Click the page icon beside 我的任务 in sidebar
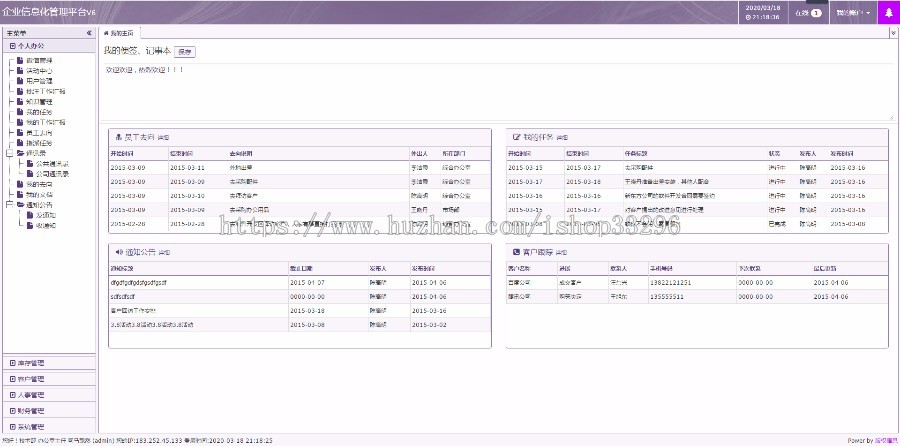Screen dimensions: 900x446 (20, 112)
